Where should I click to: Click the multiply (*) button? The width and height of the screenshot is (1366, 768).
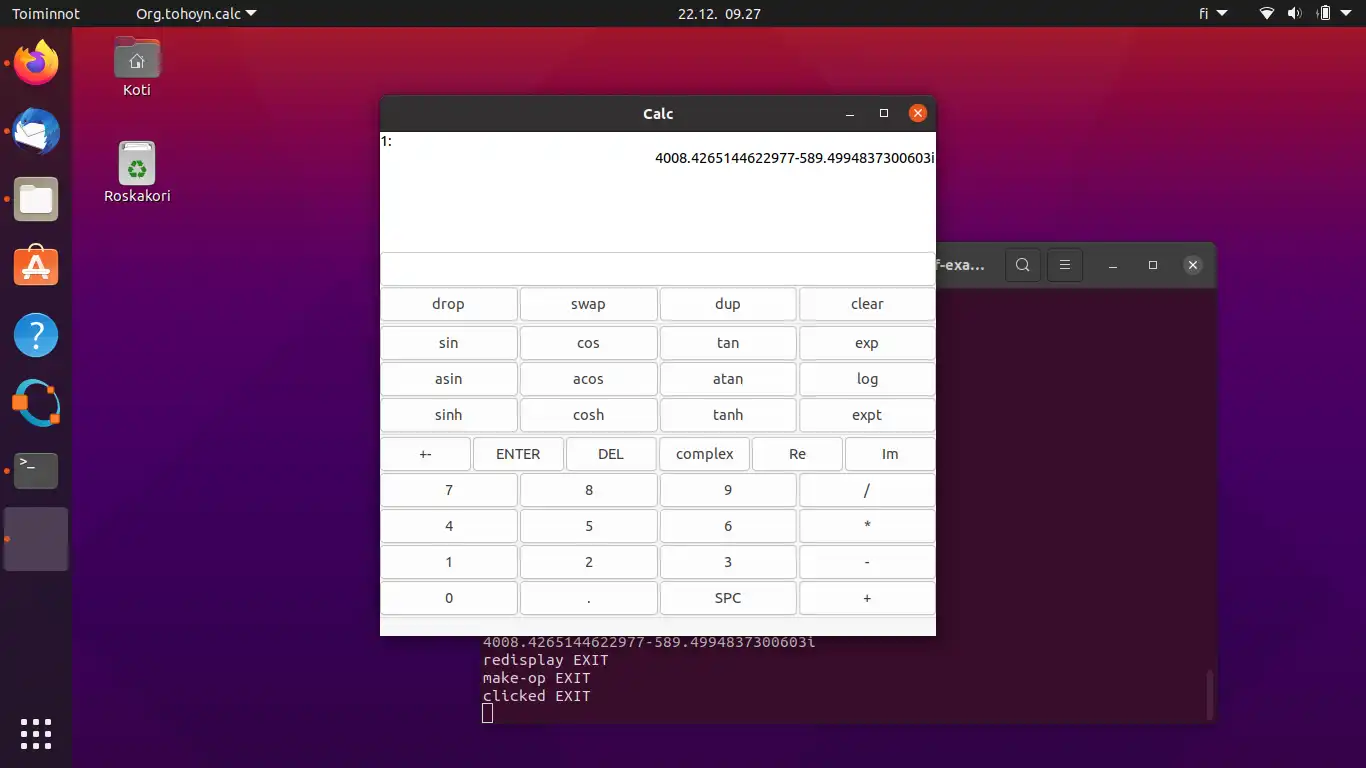[867, 526]
